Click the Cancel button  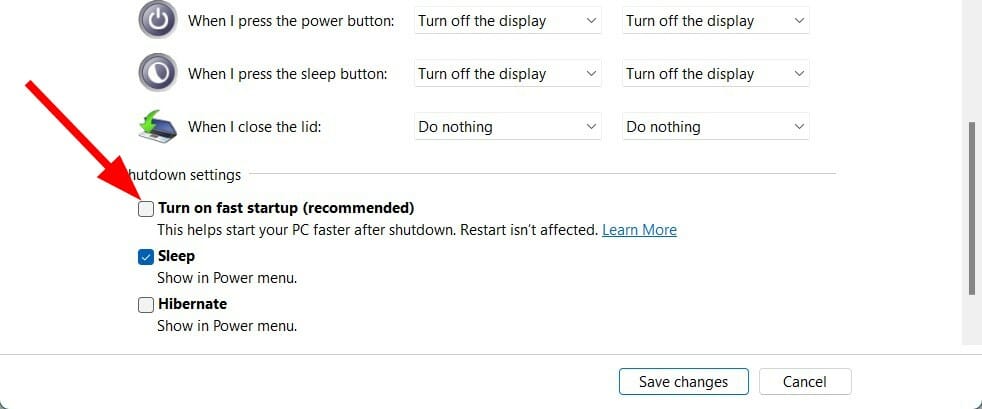(804, 381)
